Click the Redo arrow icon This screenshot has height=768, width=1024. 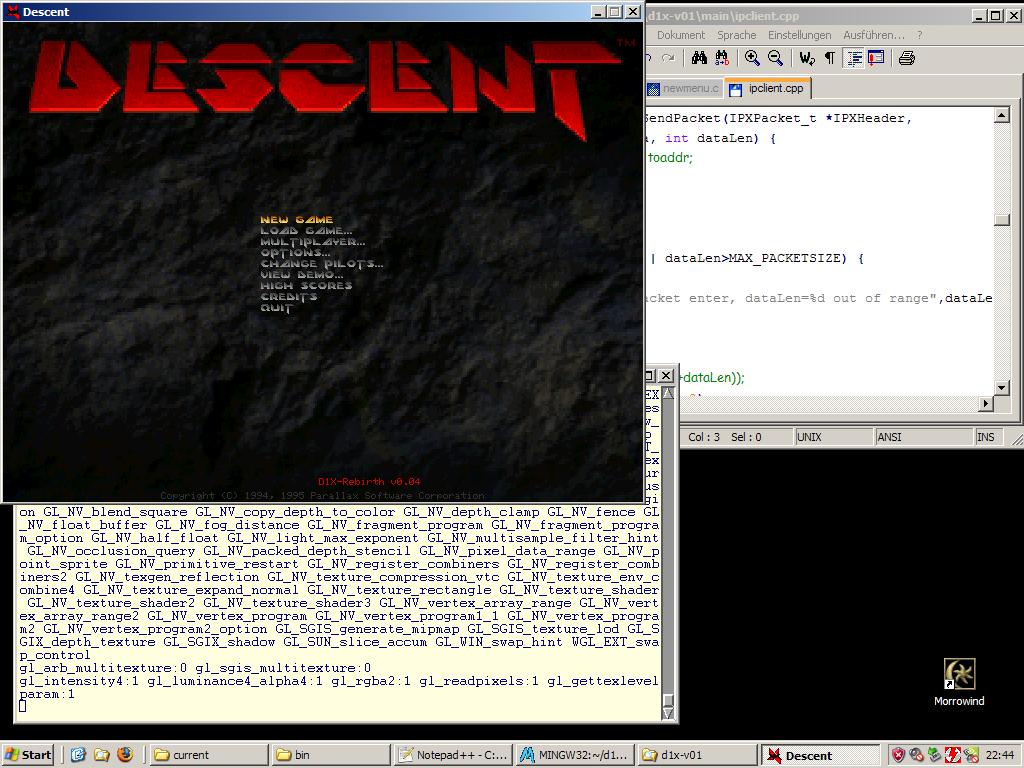tap(669, 58)
